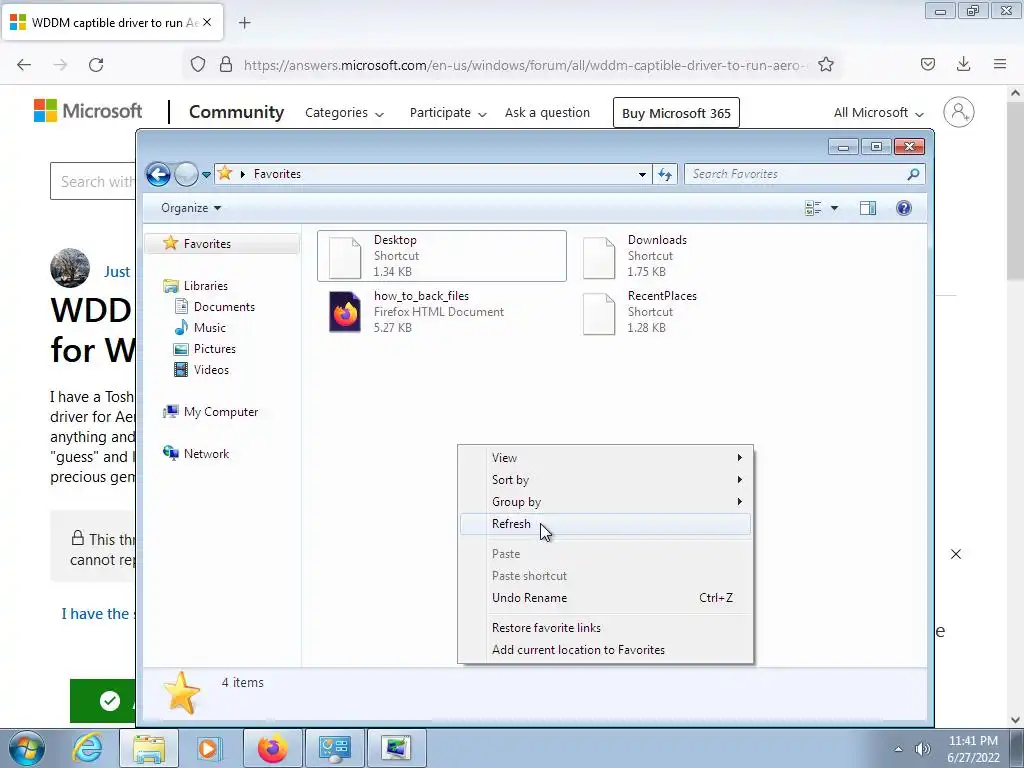Click the search magnifier icon in Explorer
This screenshot has width=1024, height=768.
pos(913,174)
